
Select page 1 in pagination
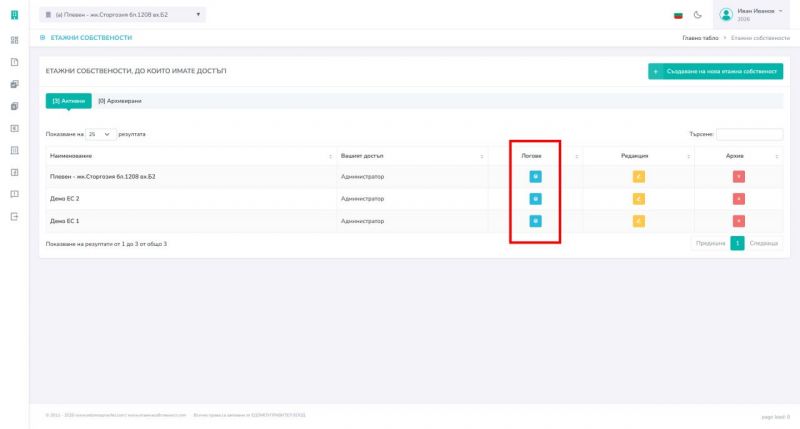(737, 243)
